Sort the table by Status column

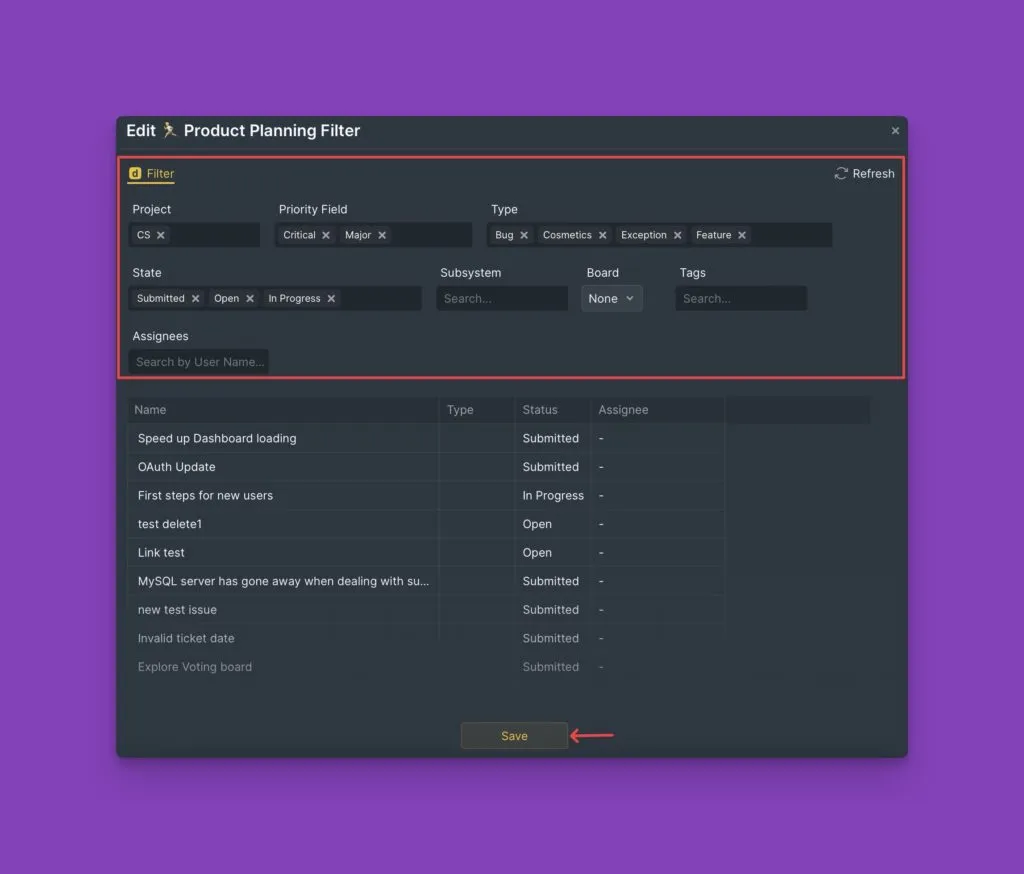(x=541, y=409)
